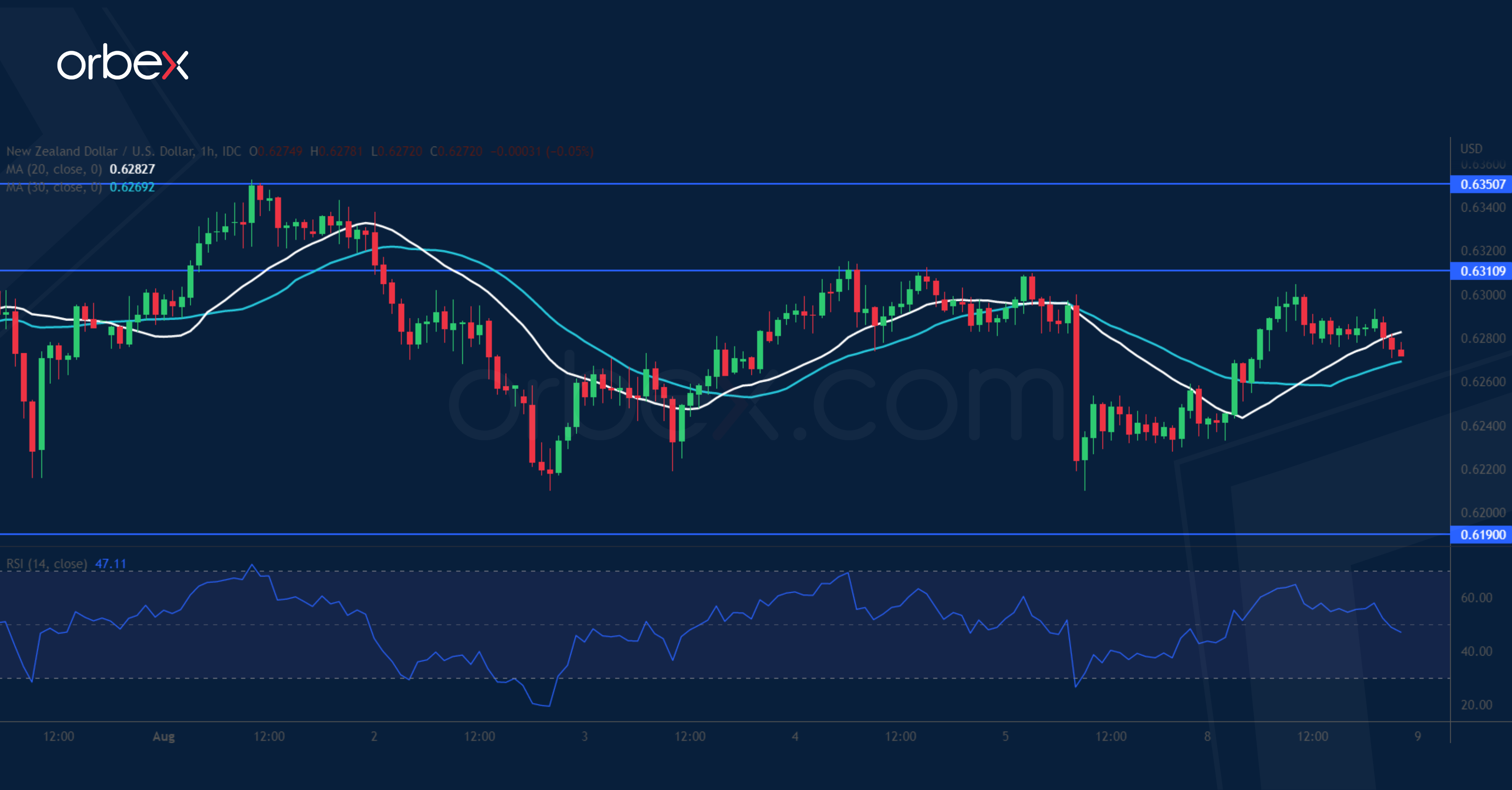Select the MA (30, close, 0) legend
The width and height of the screenshot is (1512, 790).
(x=53, y=187)
